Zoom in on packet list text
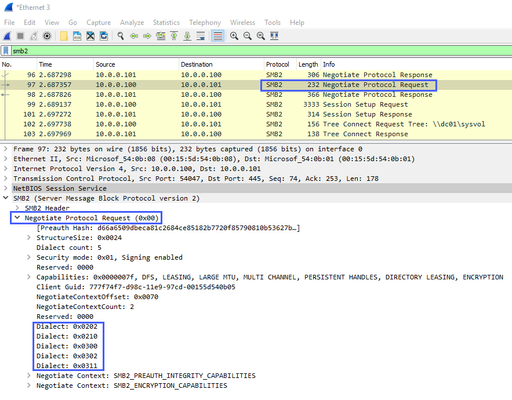This screenshot has height=400, width=512. click(x=234, y=36)
